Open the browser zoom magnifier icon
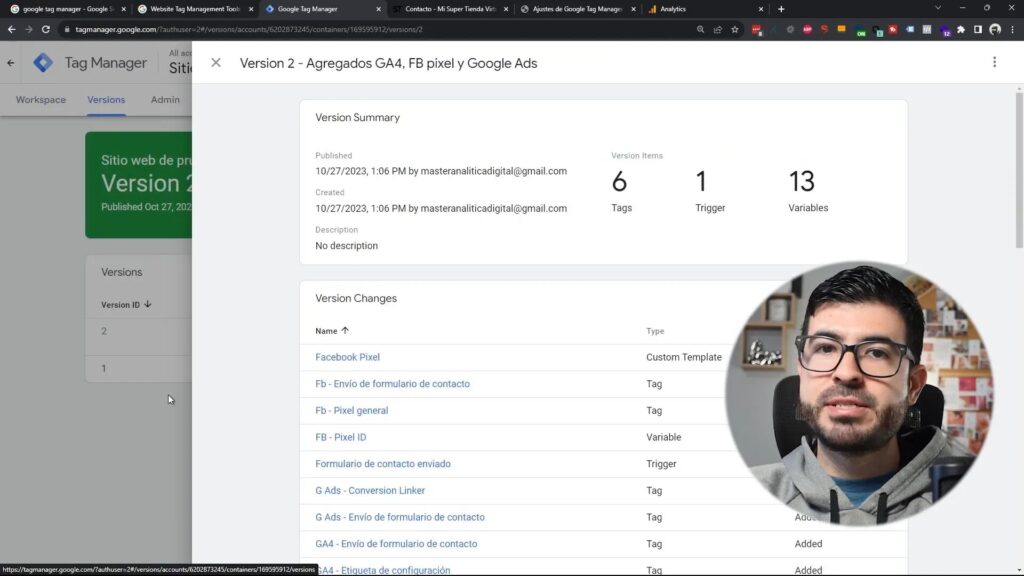Screen dimensions: 1024x576 point(700,29)
